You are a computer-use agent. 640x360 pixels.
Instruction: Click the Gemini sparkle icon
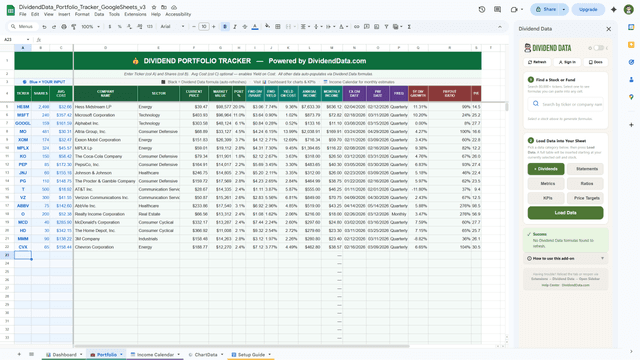613,9
